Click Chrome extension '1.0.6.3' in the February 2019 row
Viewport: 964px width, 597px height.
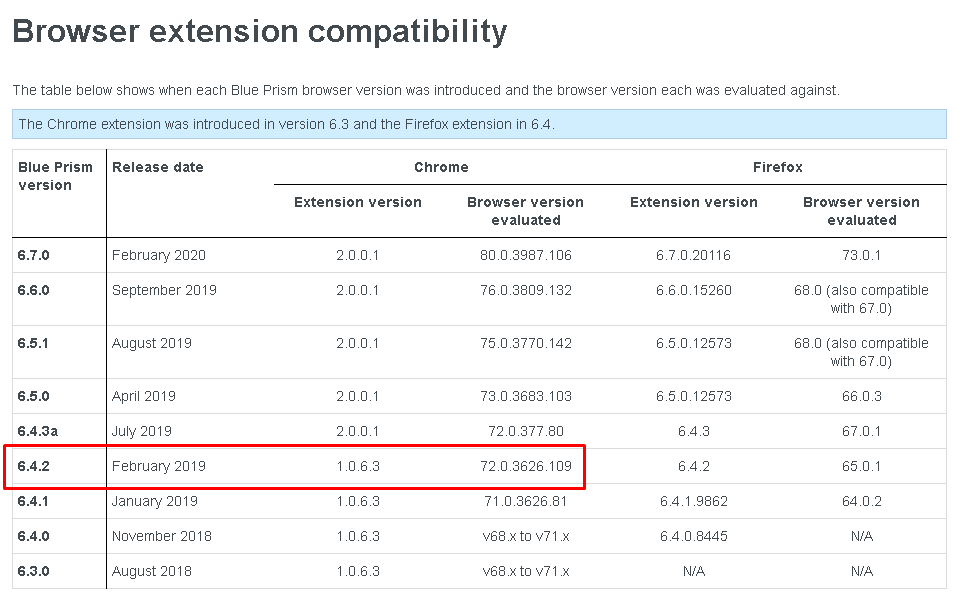pos(358,466)
